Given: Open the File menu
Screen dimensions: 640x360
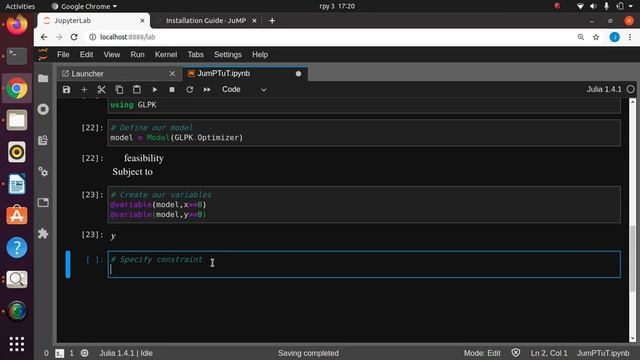Looking at the screenshot, I should click(63, 55).
